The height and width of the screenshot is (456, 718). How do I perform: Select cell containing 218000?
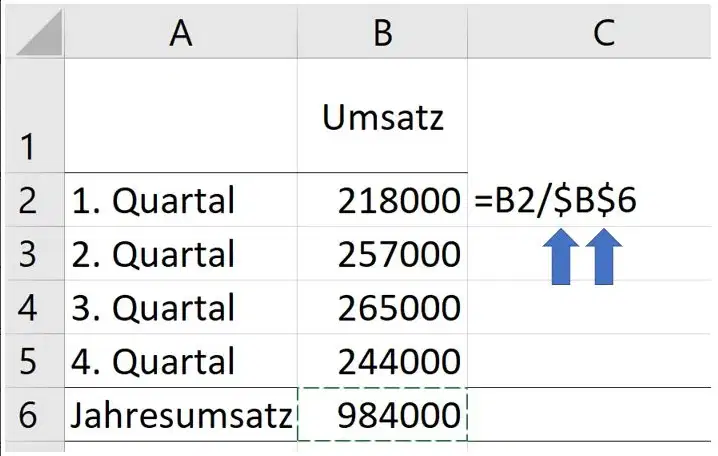pyautogui.click(x=382, y=200)
